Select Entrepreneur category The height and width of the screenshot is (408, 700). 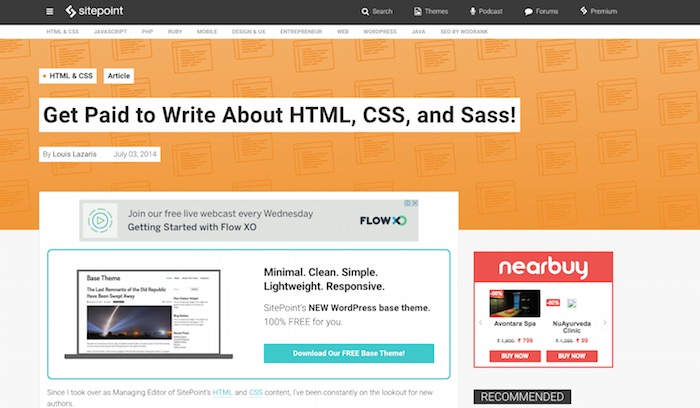pos(301,32)
